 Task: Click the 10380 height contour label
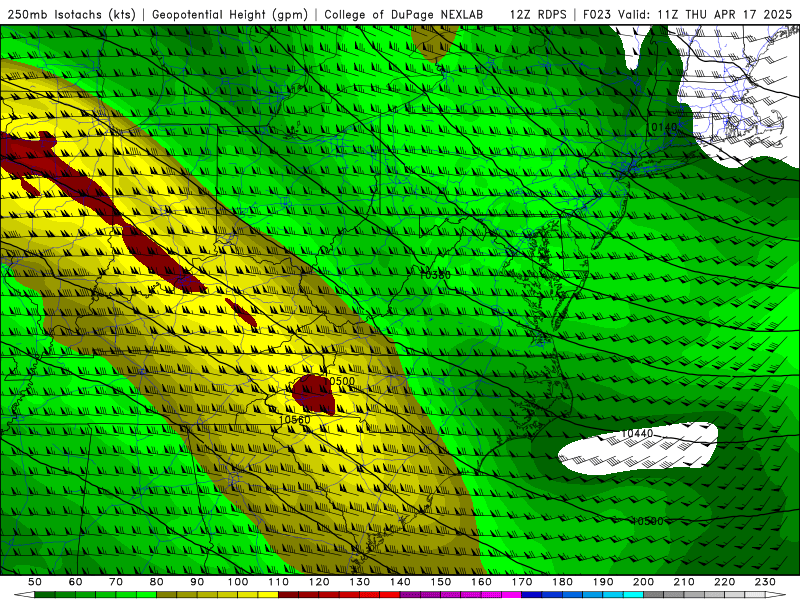[x=435, y=275]
